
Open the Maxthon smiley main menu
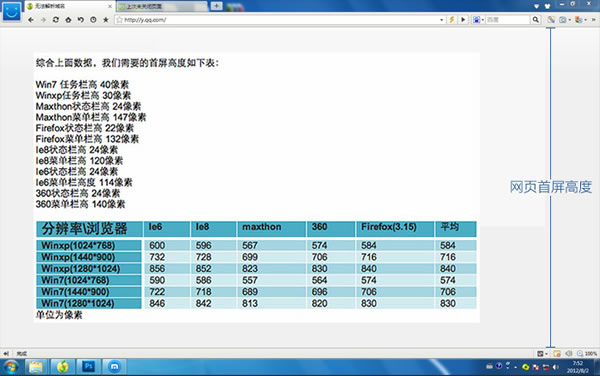(x=11, y=11)
